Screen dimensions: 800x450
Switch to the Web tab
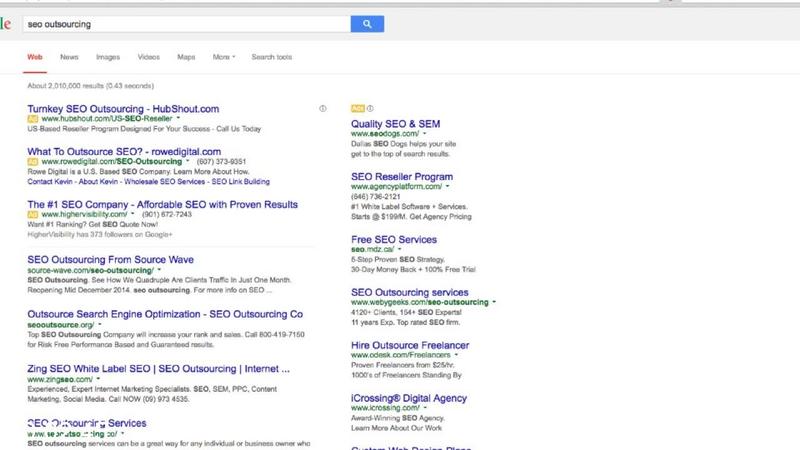coord(35,57)
